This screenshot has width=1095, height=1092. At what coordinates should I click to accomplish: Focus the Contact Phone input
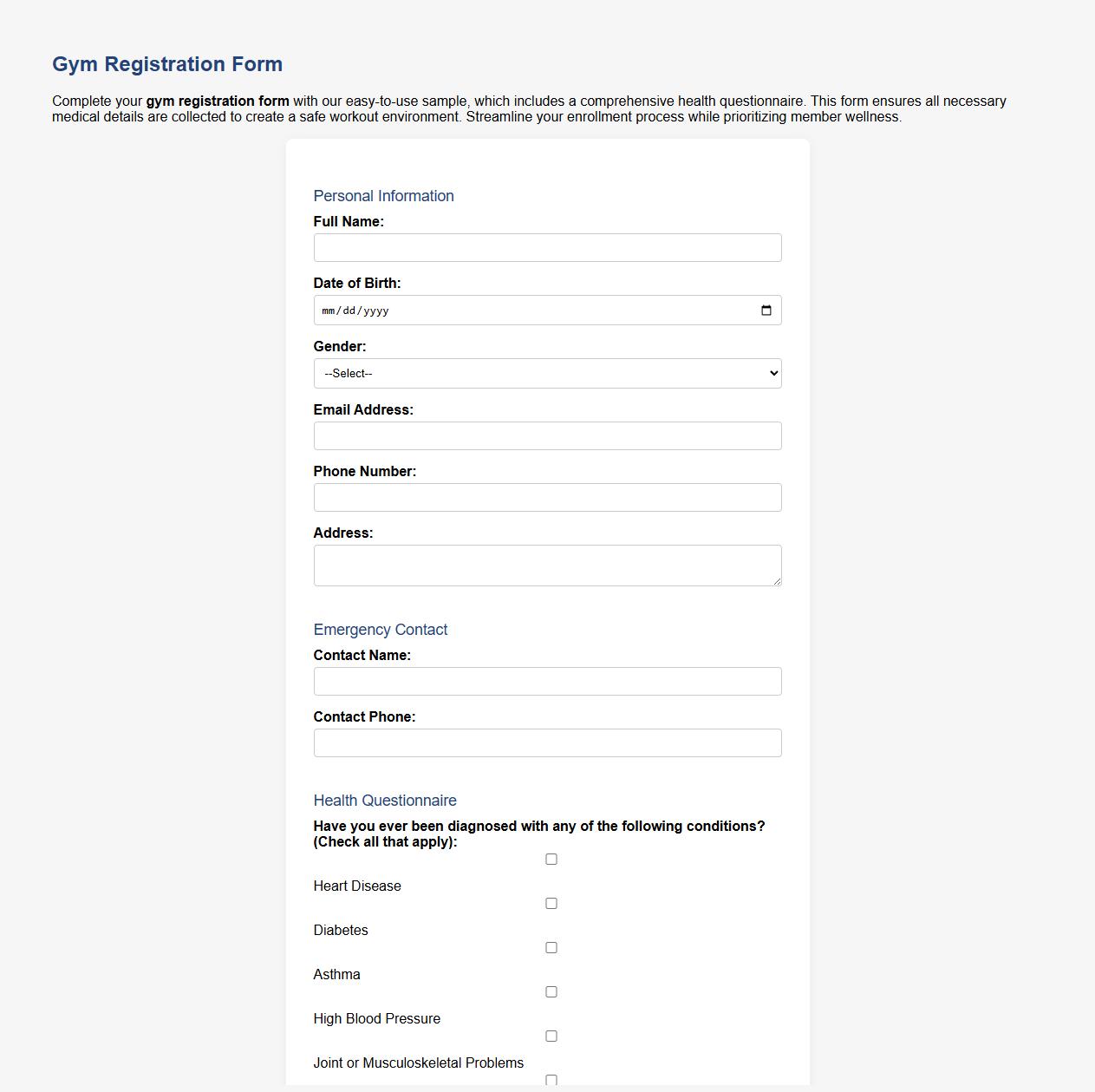click(x=547, y=742)
